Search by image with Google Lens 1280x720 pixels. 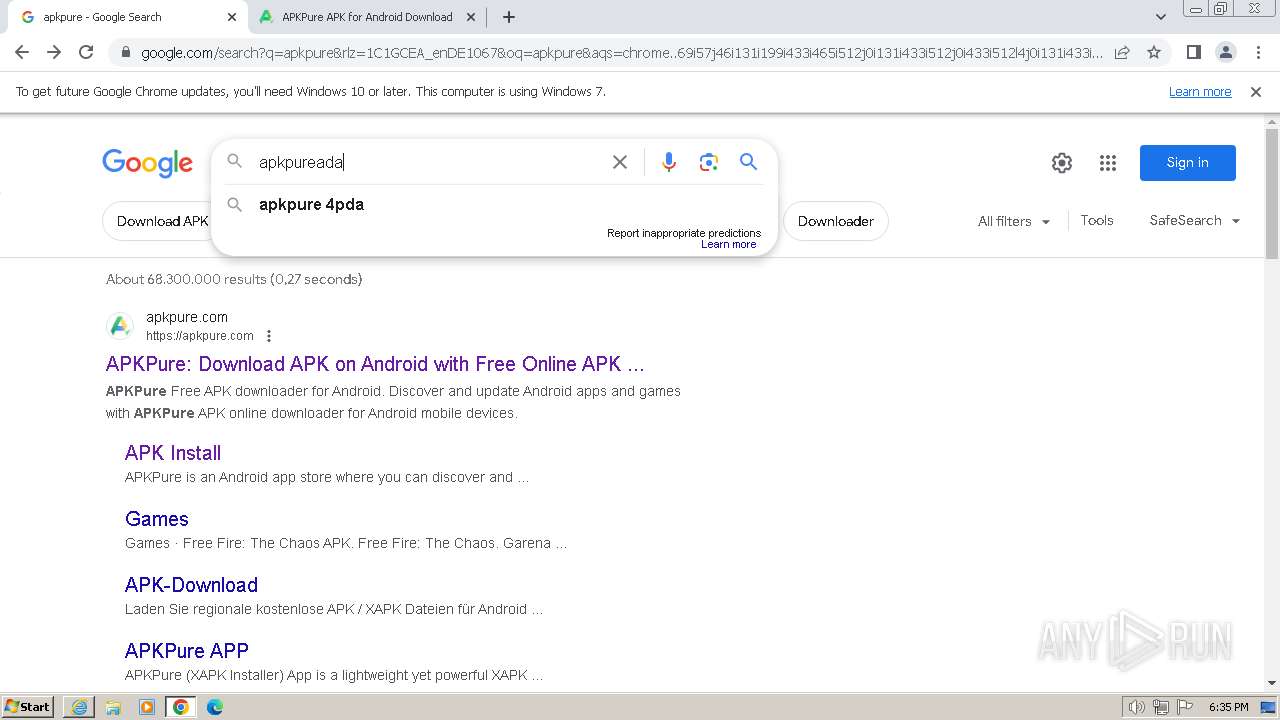point(709,162)
